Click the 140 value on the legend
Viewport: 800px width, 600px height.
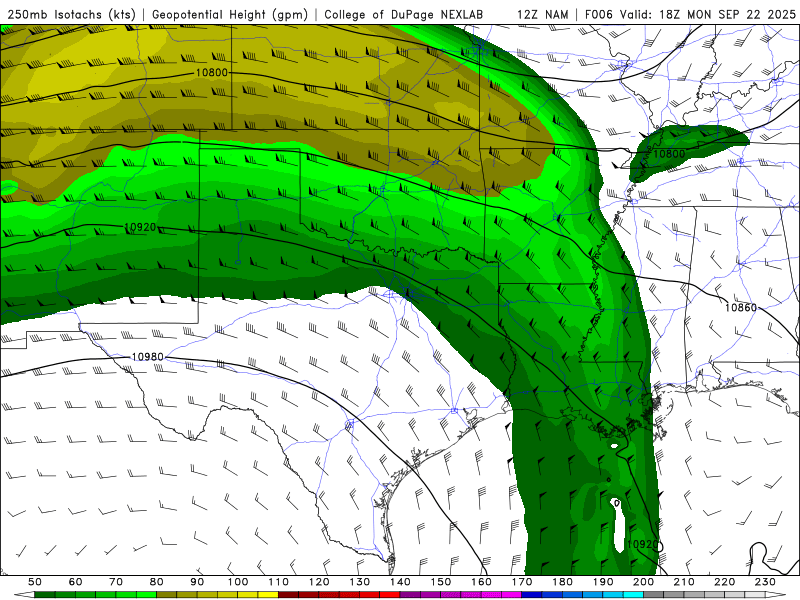[x=400, y=582]
